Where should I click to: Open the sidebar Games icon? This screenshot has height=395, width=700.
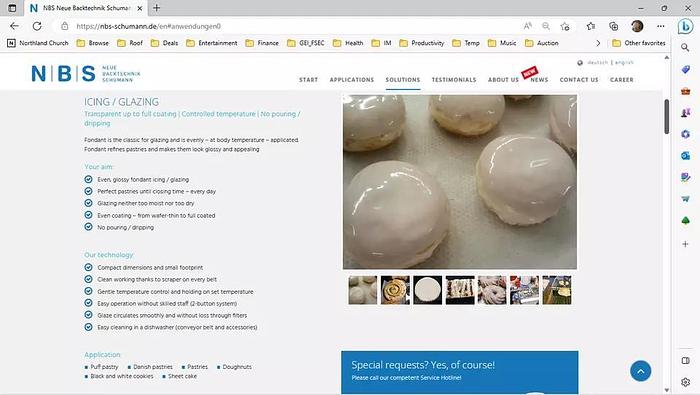685,112
